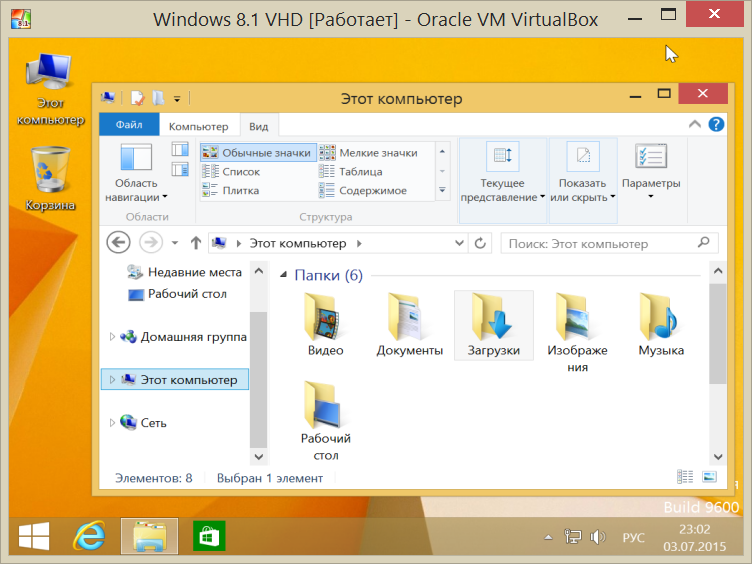
Task: Click the layout gallery down arrow
Action: pos(442,171)
